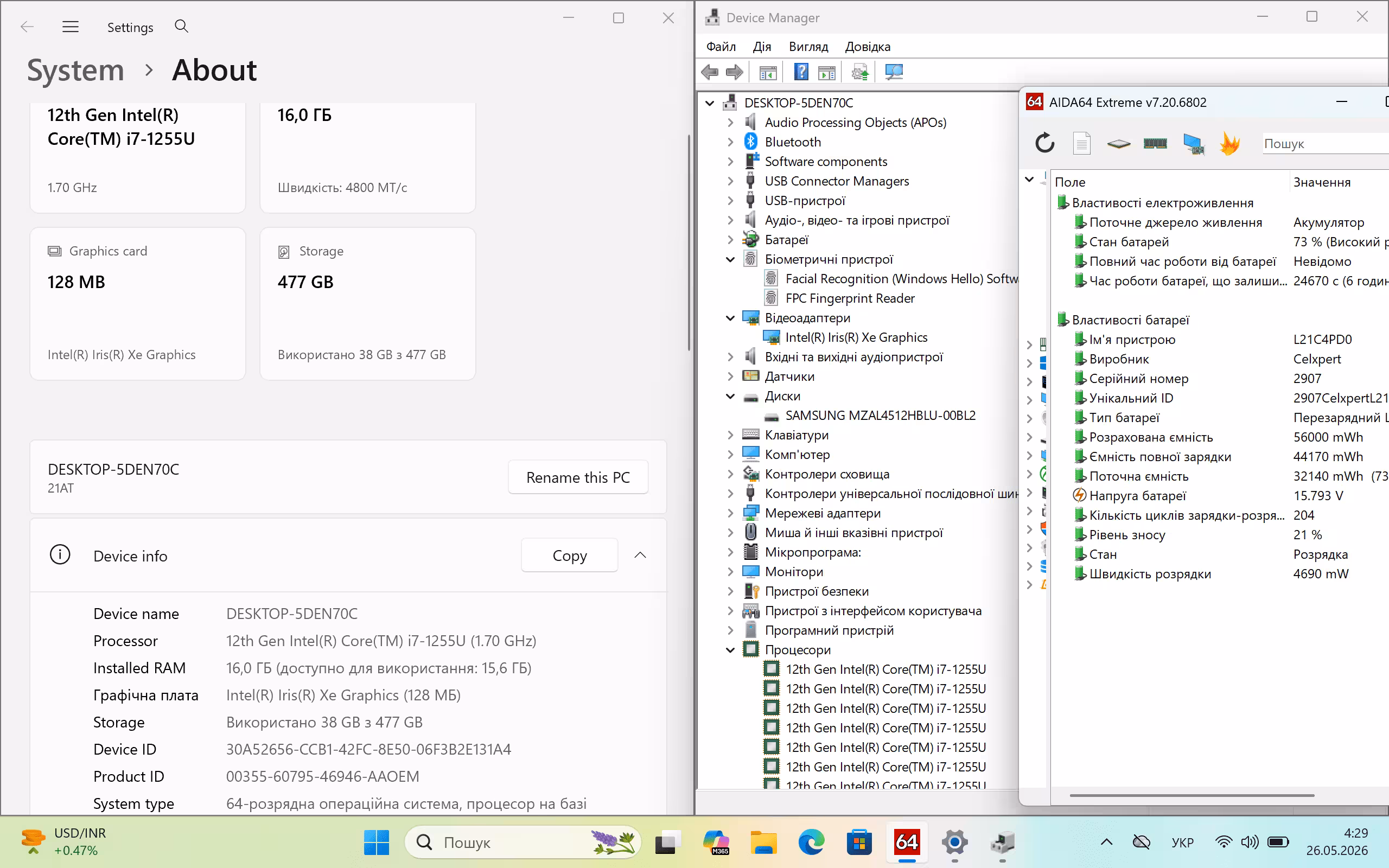Click the Forward arrow in Device Manager toolbar
The height and width of the screenshot is (868, 1389).
click(734, 72)
